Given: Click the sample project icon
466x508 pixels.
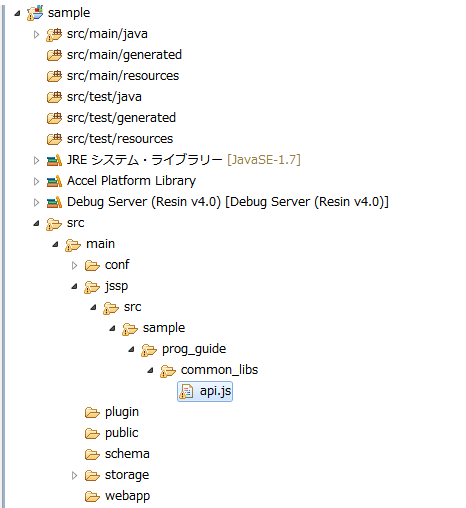Looking at the screenshot, I should click(35, 13).
